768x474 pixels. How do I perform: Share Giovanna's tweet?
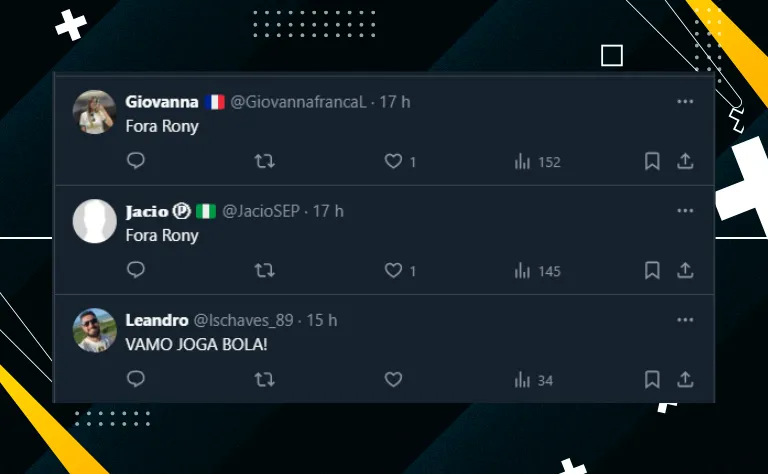[x=685, y=161]
